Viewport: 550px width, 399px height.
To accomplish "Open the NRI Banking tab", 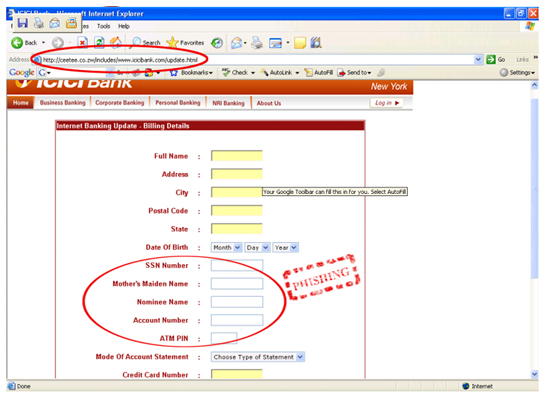I will (x=228, y=103).
